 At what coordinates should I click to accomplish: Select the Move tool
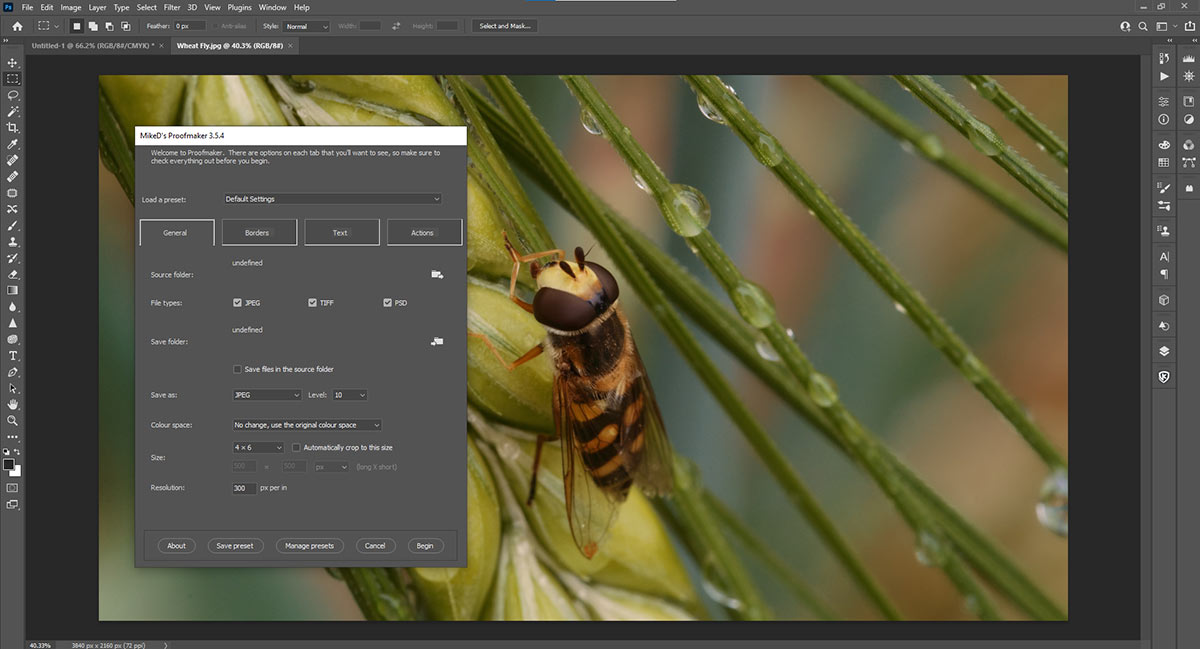coord(12,62)
